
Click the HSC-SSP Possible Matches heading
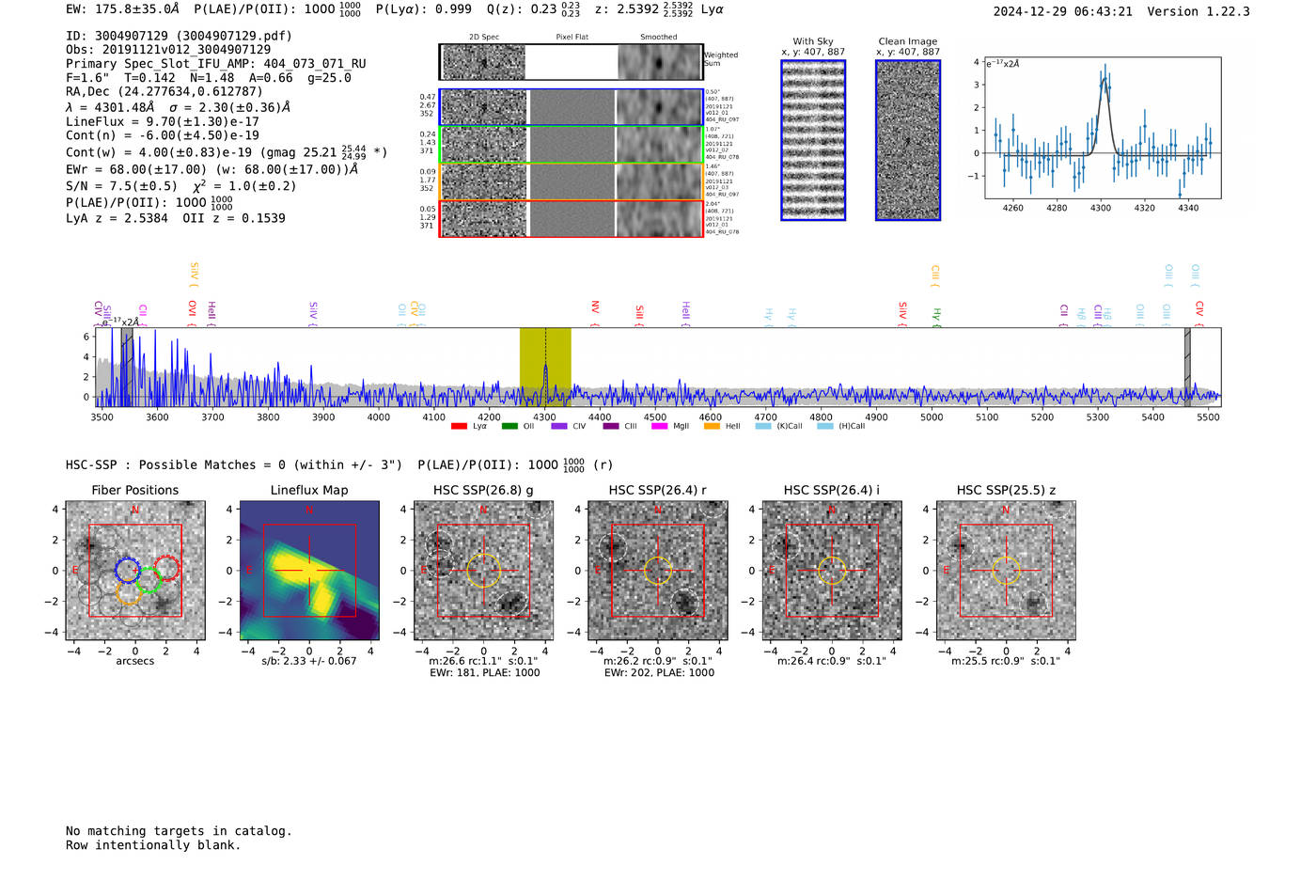pyautogui.click(x=234, y=465)
